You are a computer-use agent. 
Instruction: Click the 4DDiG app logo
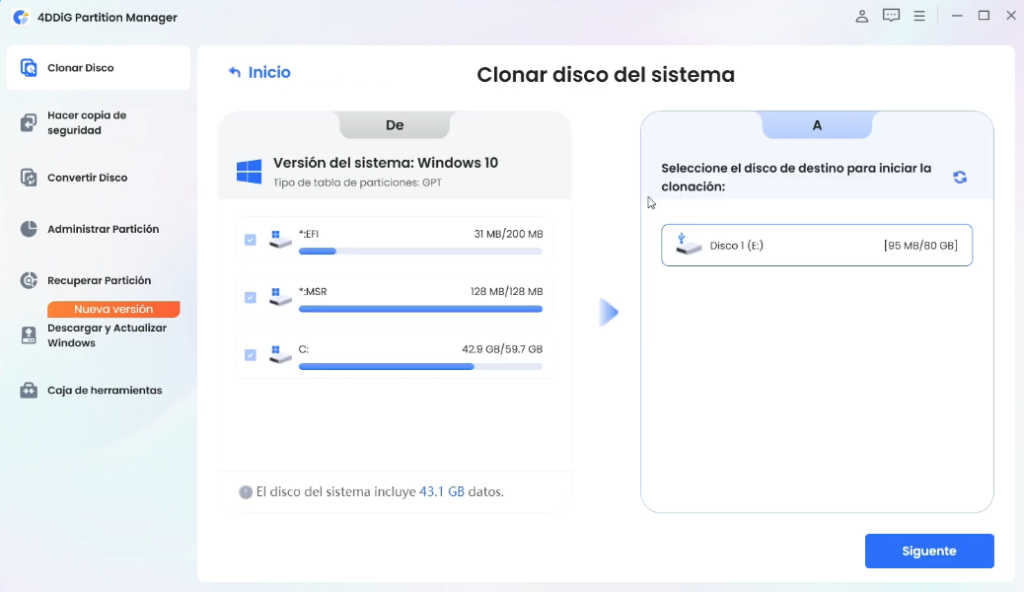[20, 17]
